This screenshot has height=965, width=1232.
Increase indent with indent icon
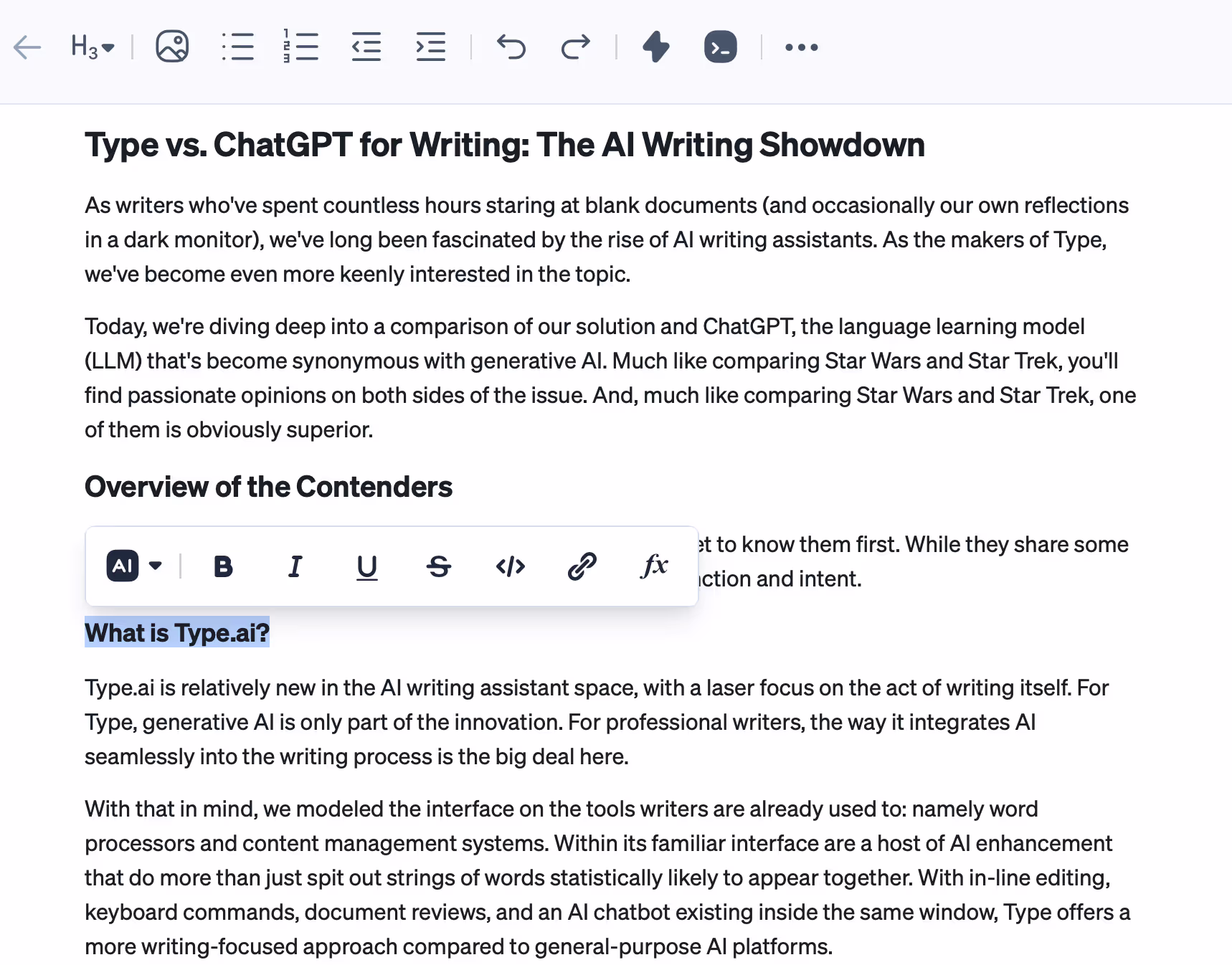pos(431,47)
